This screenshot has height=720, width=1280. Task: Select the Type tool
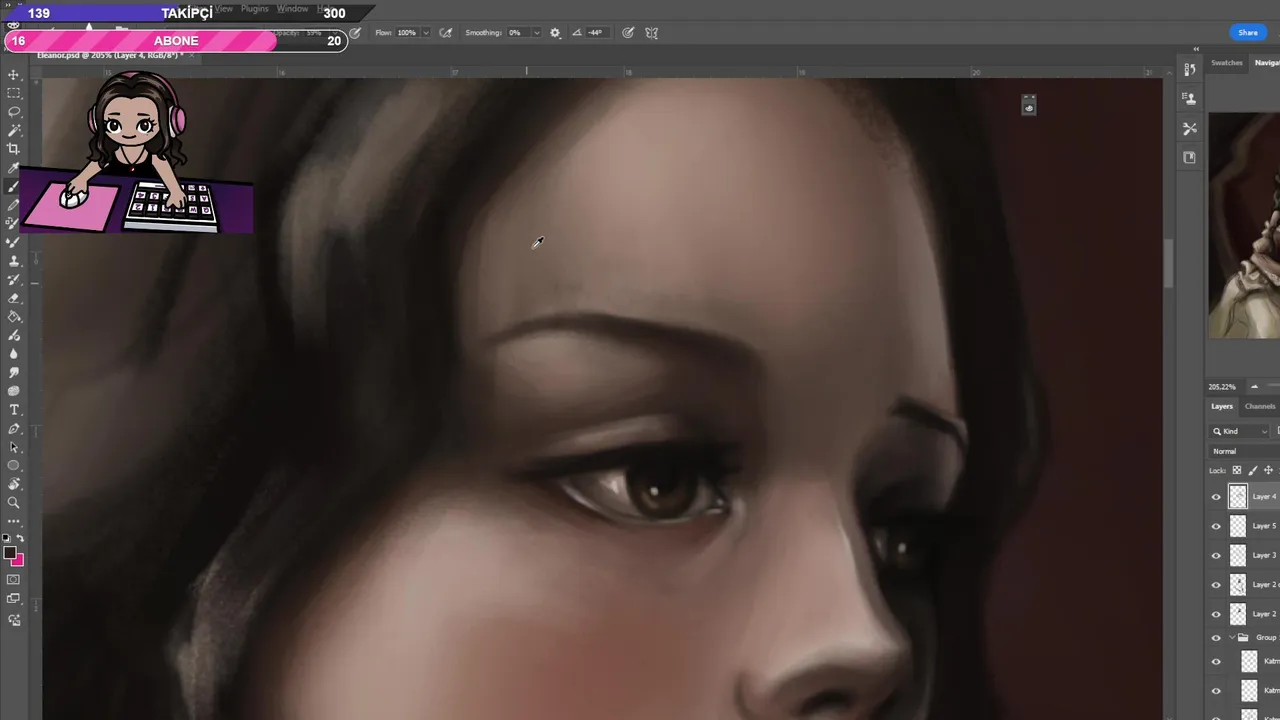pos(14,410)
